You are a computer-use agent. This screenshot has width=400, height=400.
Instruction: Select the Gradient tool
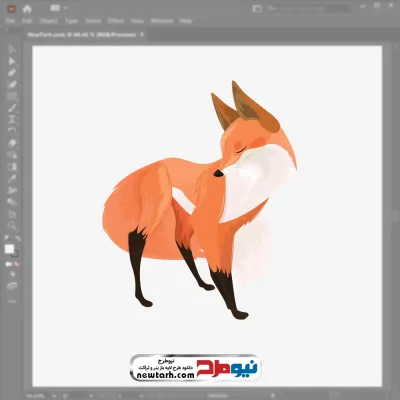pos(12,167)
